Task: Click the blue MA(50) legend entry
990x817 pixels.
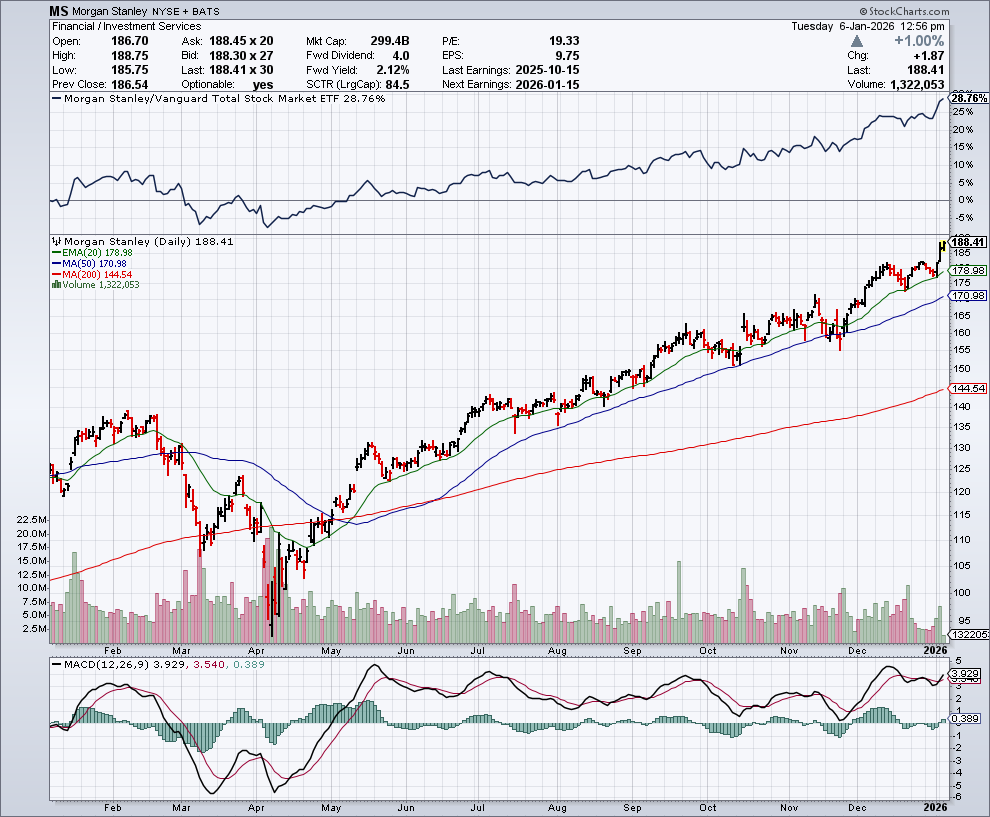Action: [x=88, y=264]
